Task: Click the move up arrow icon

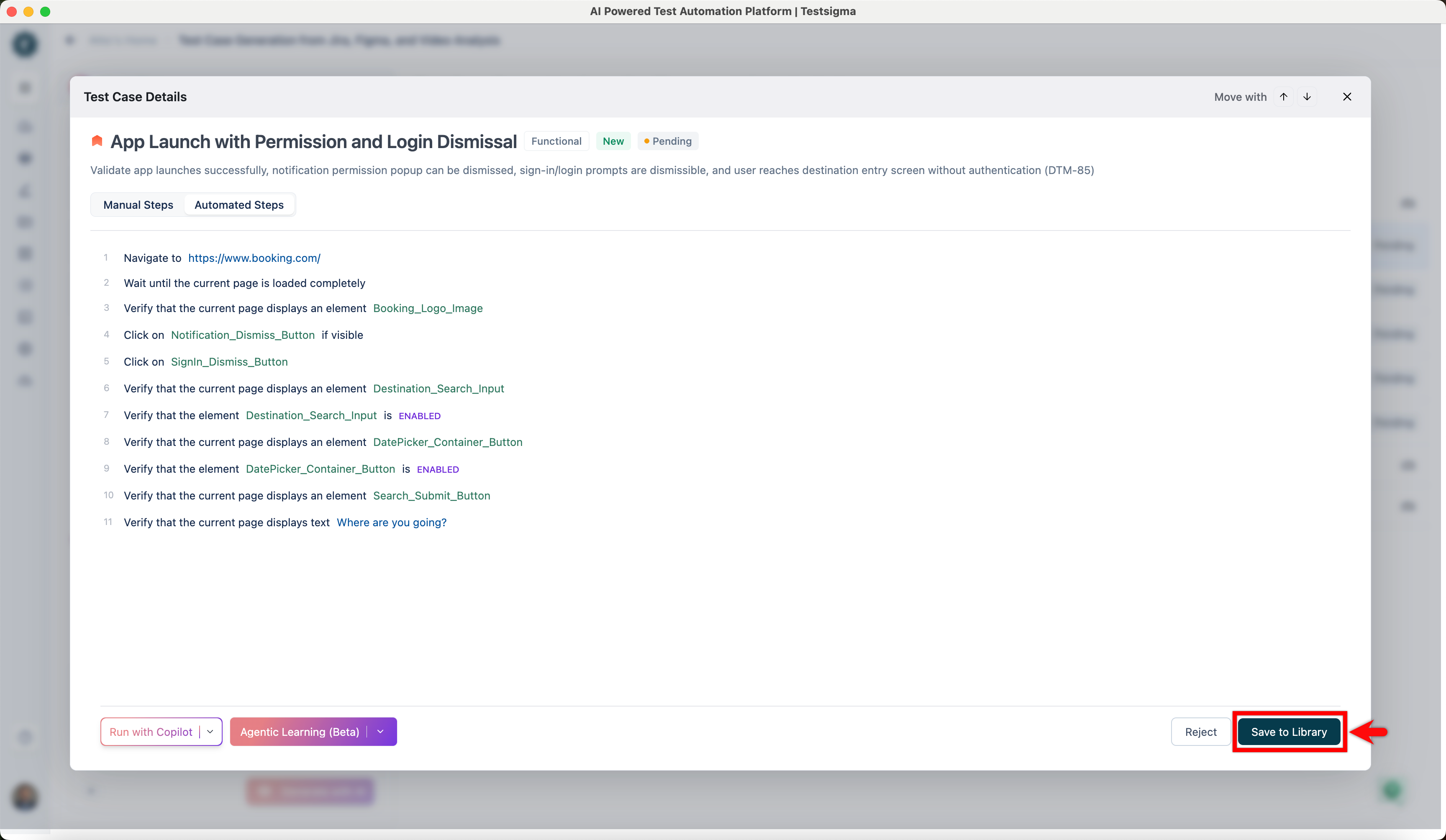Action: click(1284, 96)
